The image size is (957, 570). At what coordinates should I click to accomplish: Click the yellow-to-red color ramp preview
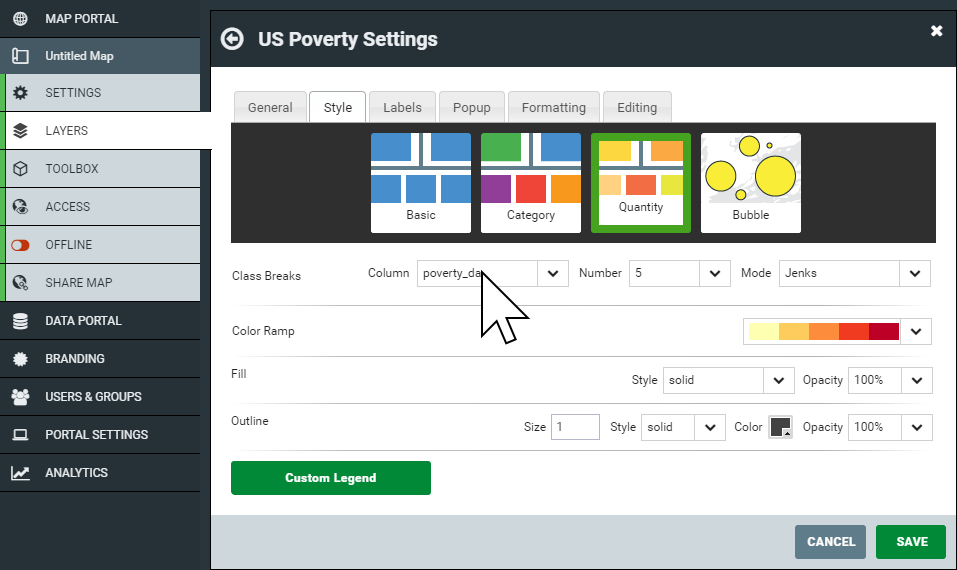[x=824, y=331]
